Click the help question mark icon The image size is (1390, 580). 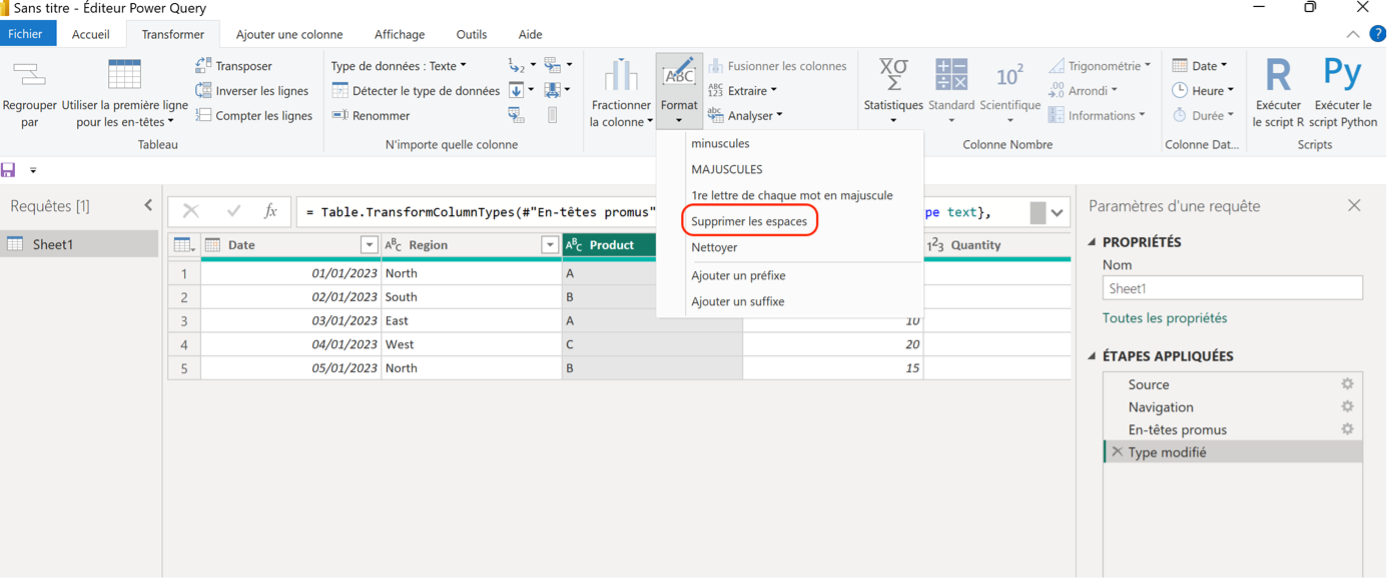pyautogui.click(x=1377, y=34)
